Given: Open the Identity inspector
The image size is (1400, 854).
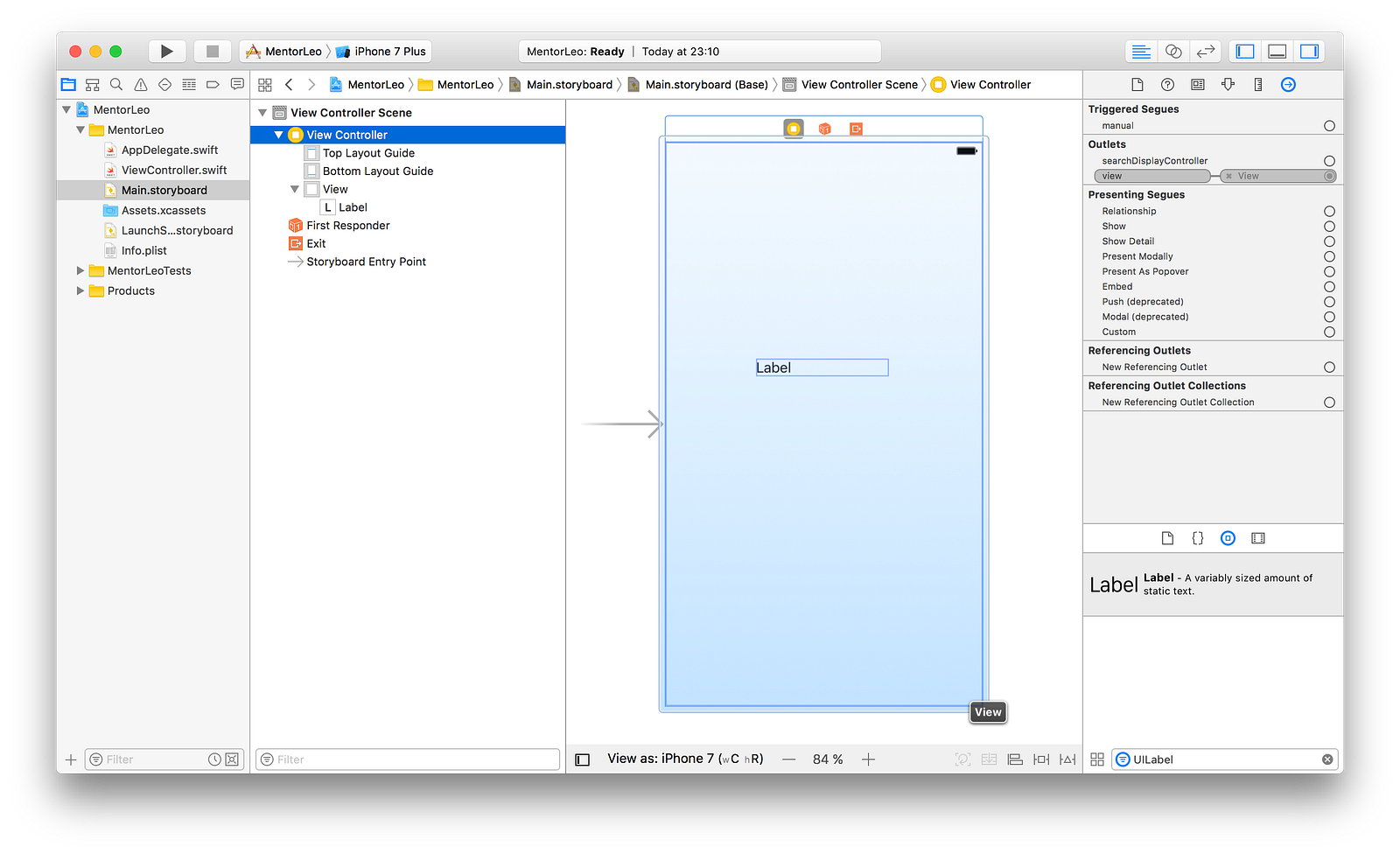Looking at the screenshot, I should point(1198,85).
